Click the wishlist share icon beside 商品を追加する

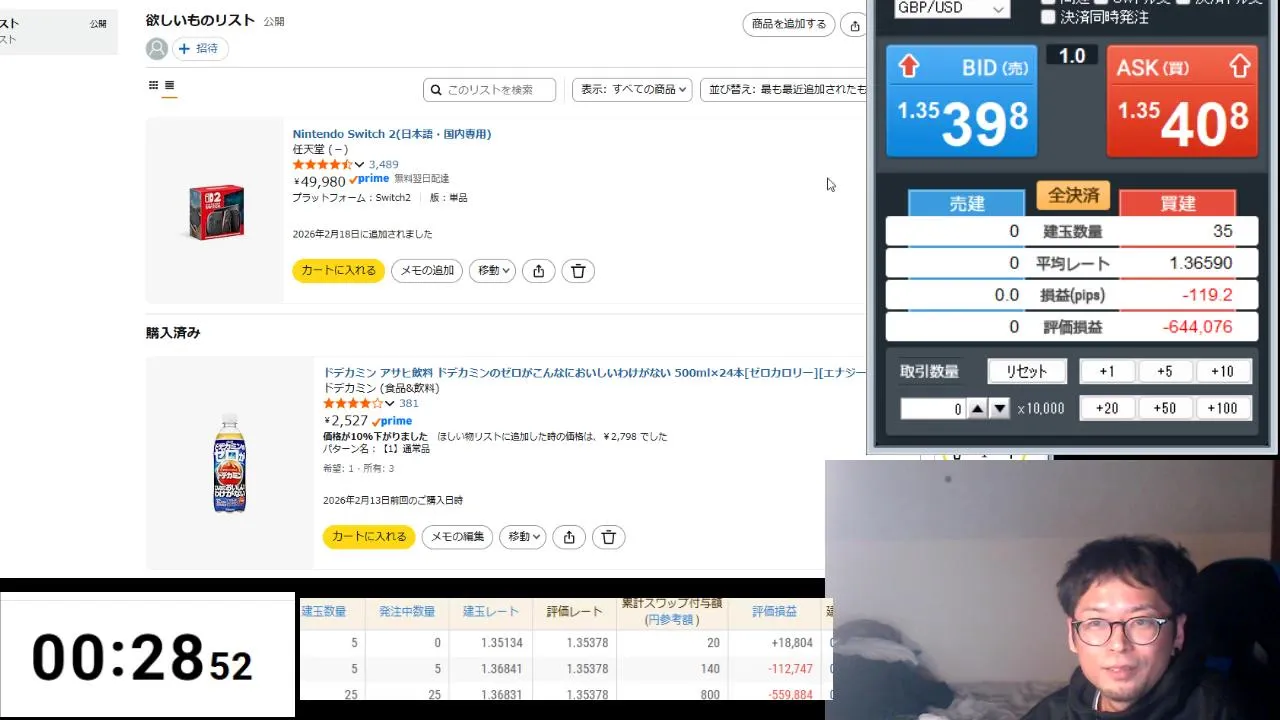(x=853, y=25)
